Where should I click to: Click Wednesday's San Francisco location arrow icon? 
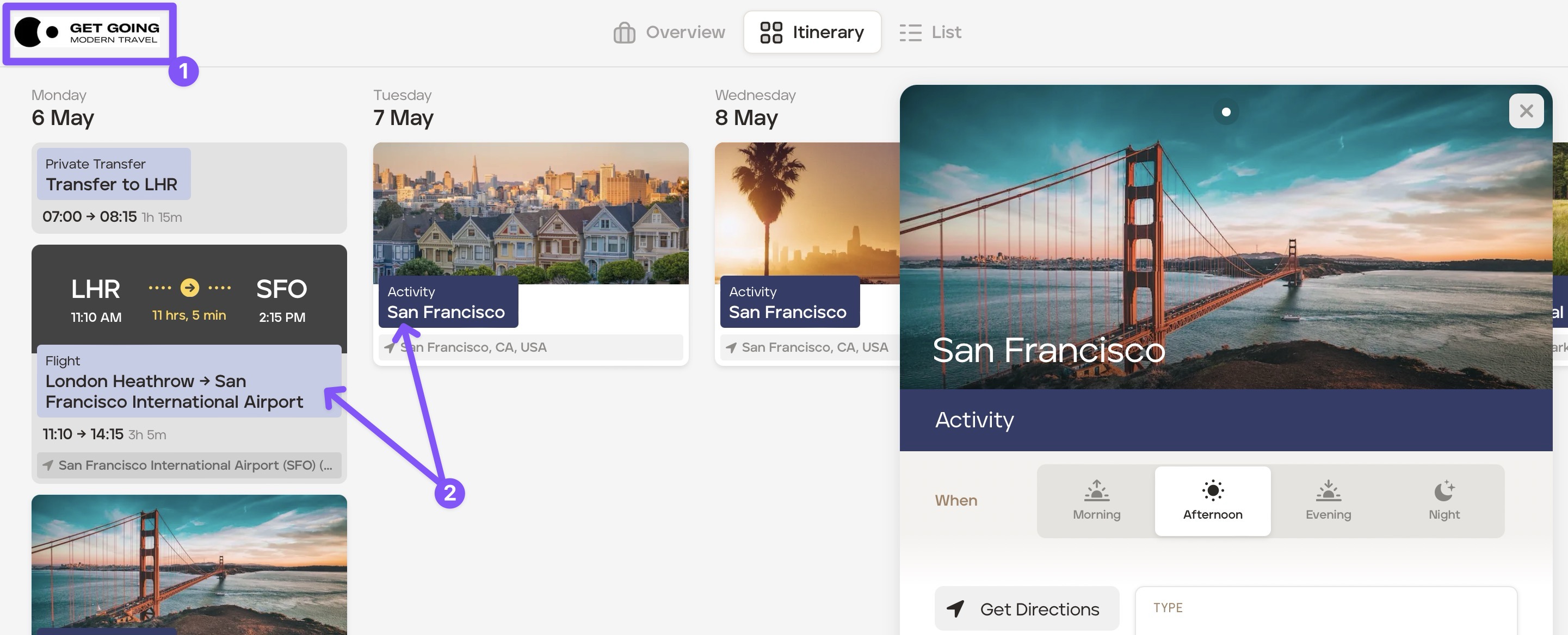(731, 347)
